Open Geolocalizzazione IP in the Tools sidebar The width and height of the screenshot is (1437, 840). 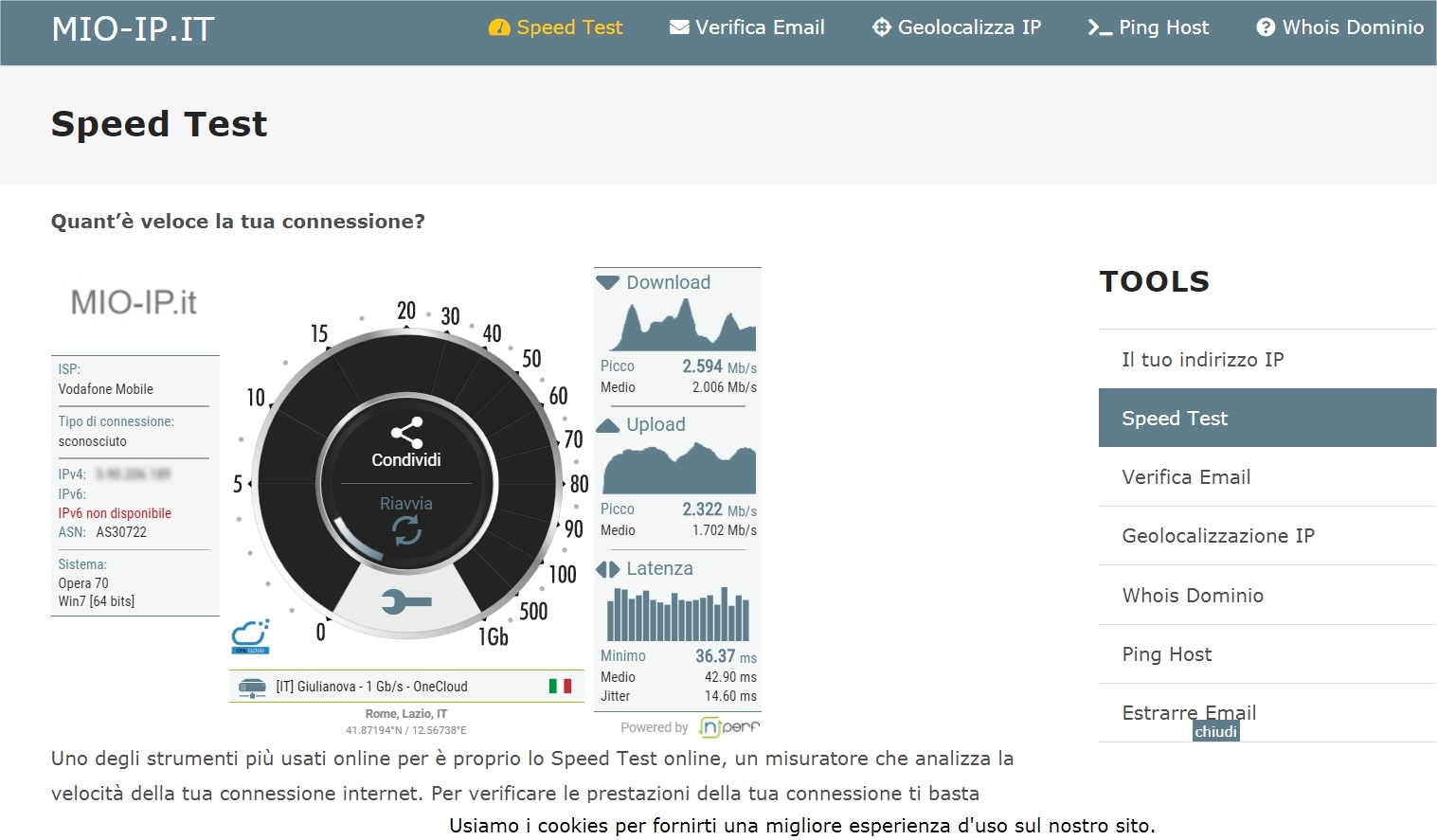tap(1267, 536)
